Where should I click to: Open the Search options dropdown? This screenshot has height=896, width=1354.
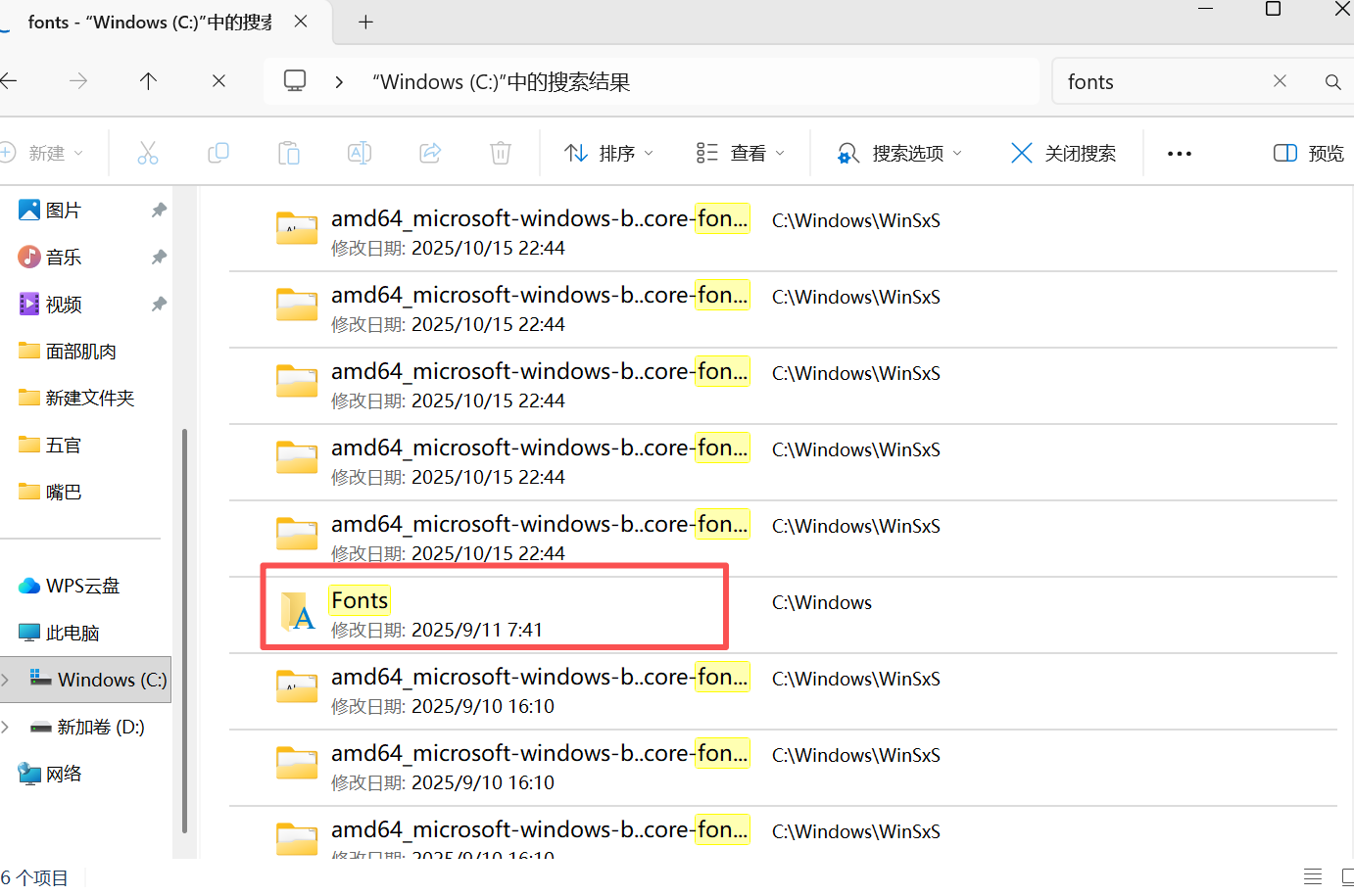click(899, 153)
